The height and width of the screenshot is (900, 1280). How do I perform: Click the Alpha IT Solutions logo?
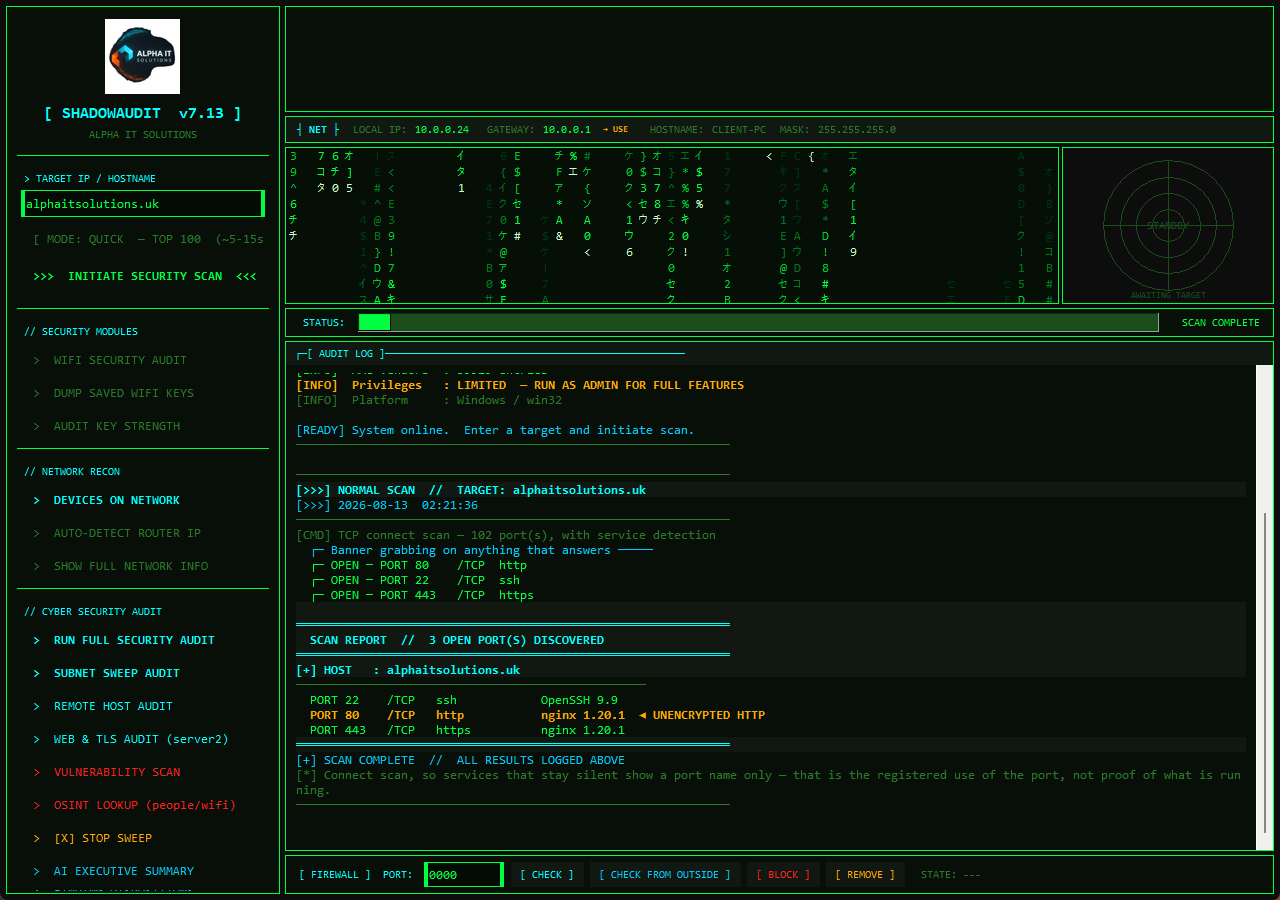(142, 56)
